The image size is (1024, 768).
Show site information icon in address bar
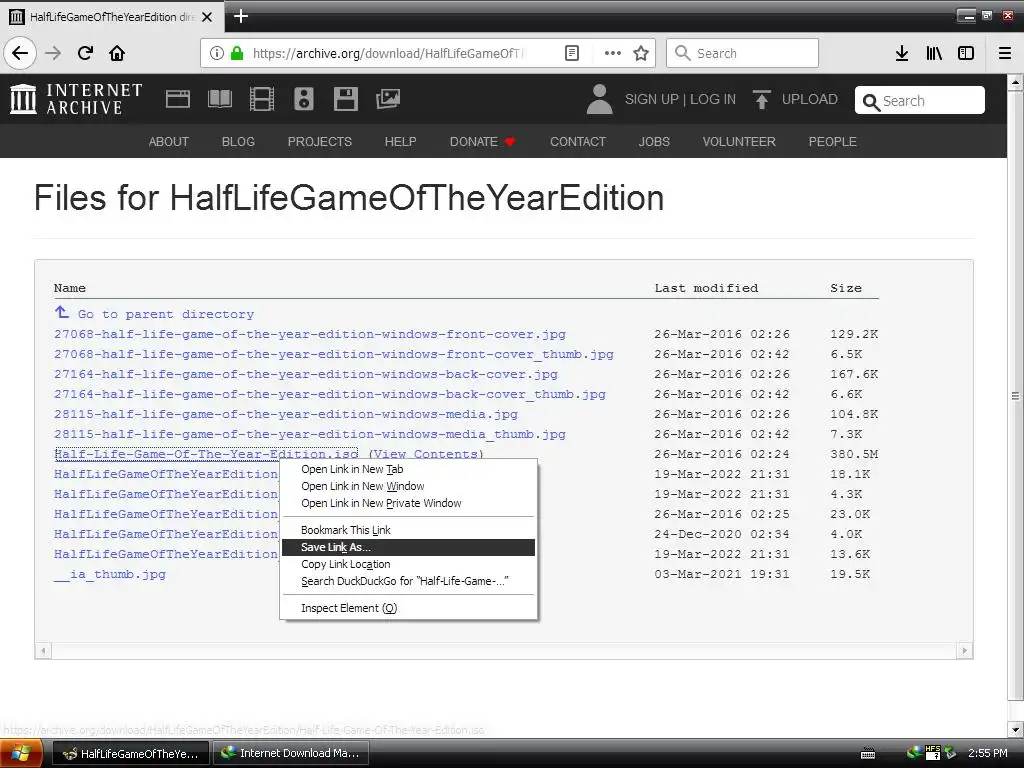point(217,53)
